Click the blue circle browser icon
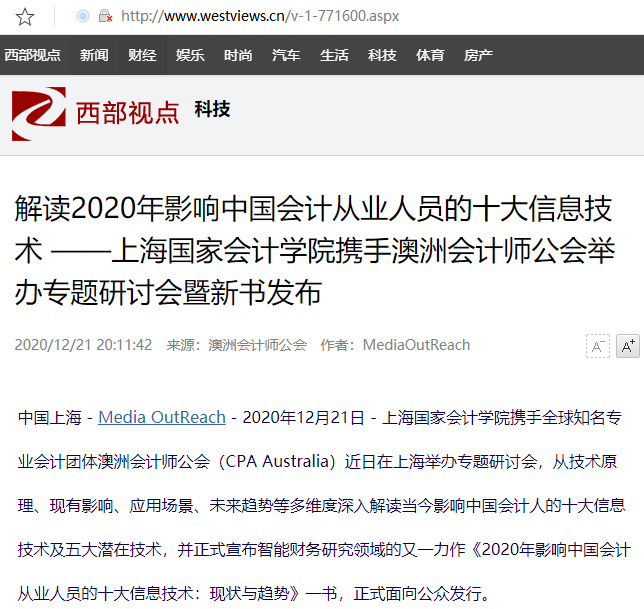This screenshot has height=609, width=644. [83, 16]
